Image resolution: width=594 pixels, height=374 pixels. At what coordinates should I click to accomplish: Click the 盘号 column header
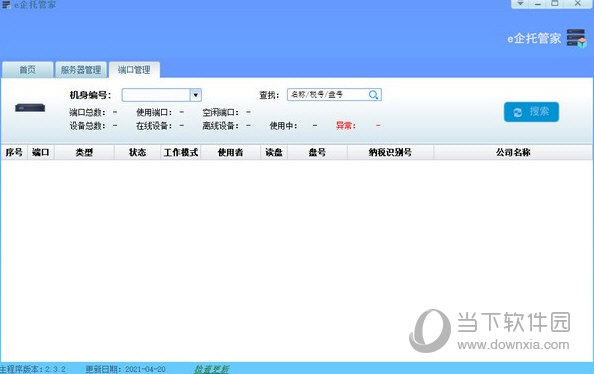317,152
